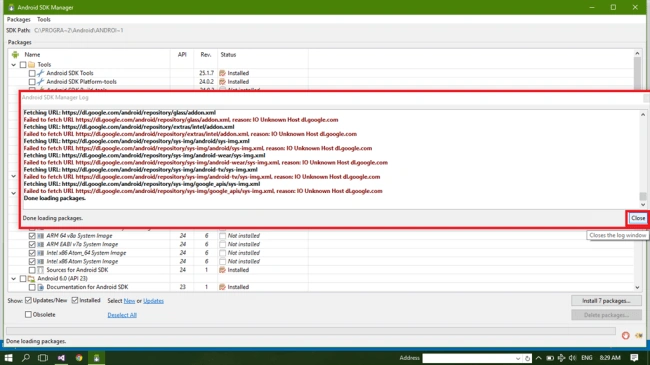Check the Android SDK Platform-tools checkbox
The image size is (650, 365).
[32, 82]
